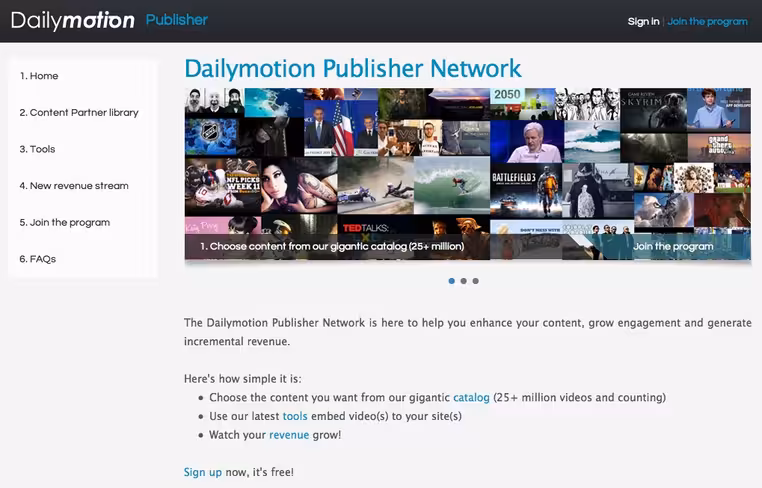Viewport: 762px width, 488px height.
Task: Click the Battlefield 3 thumbnail
Action: tap(526, 190)
